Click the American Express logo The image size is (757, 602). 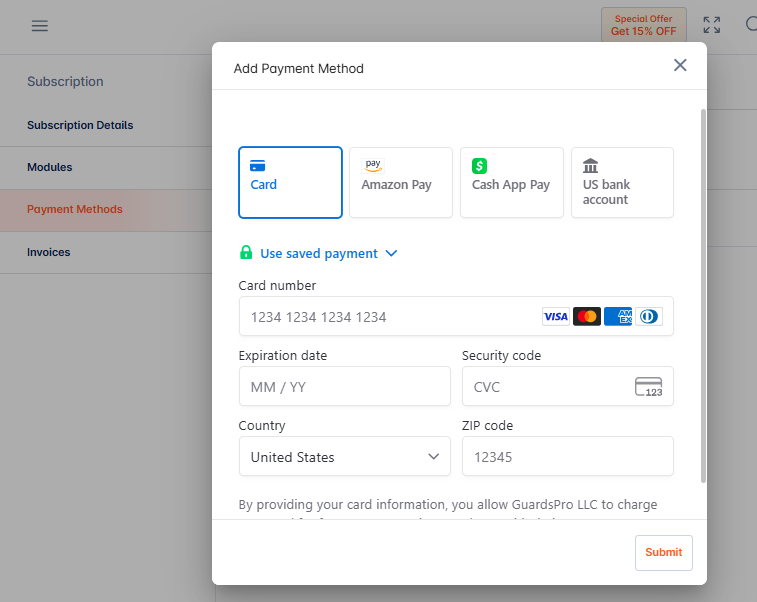click(x=618, y=317)
